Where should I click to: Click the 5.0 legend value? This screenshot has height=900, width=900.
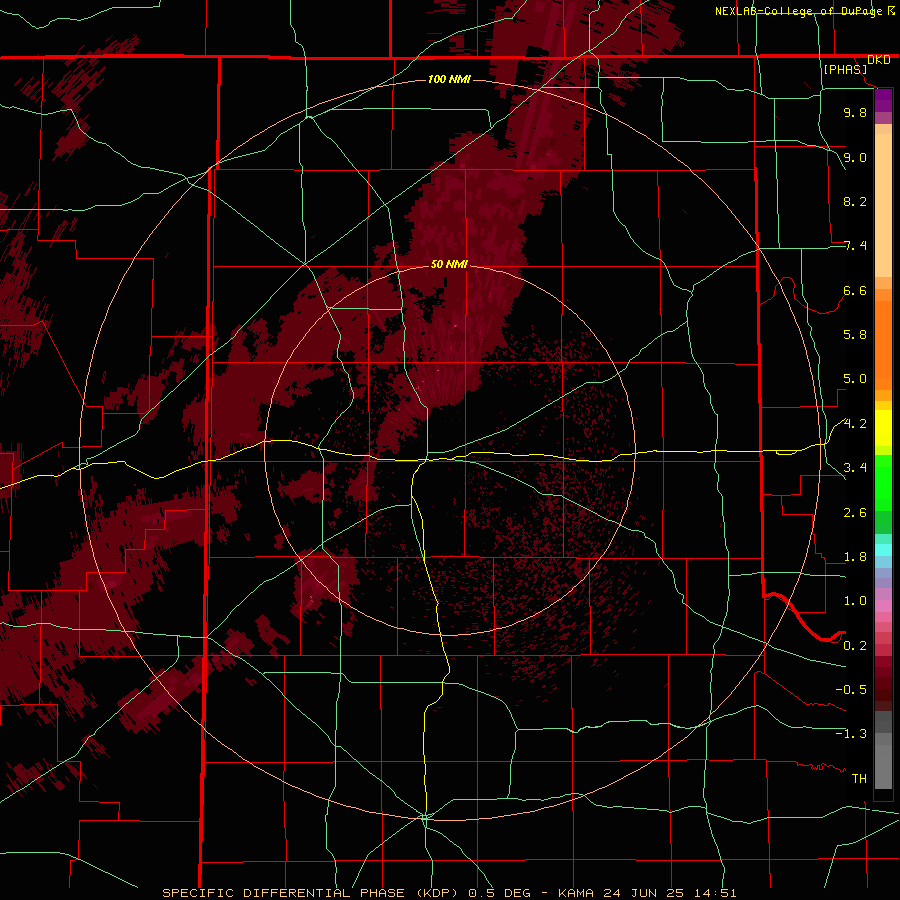click(x=855, y=379)
